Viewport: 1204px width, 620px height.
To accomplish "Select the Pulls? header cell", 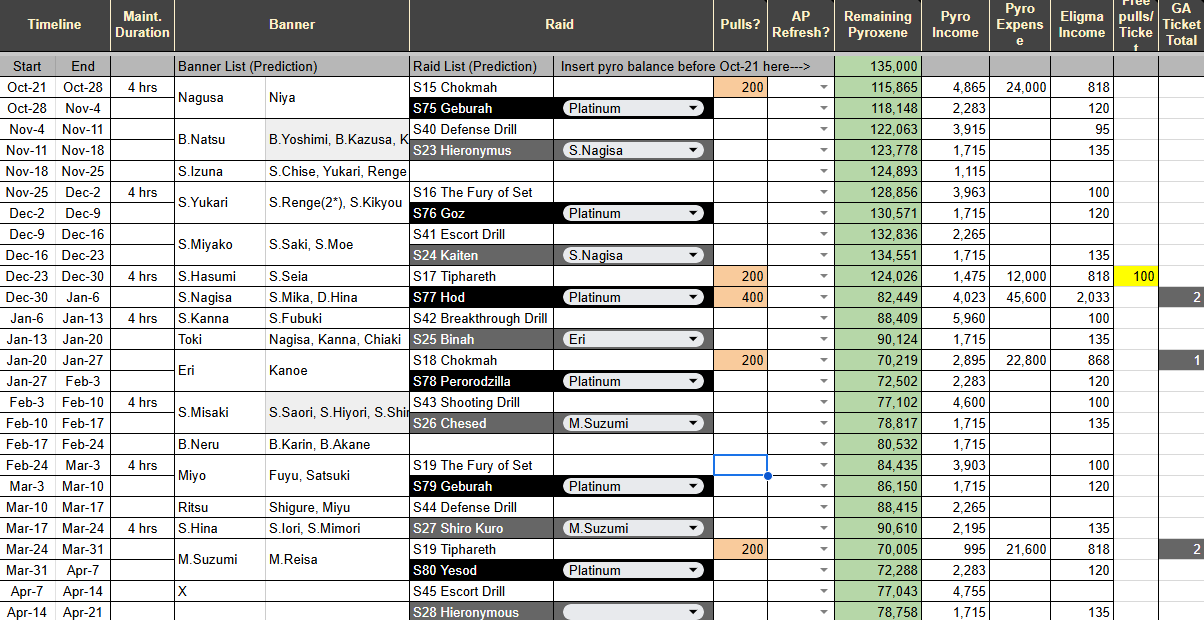I will tap(740, 25).
